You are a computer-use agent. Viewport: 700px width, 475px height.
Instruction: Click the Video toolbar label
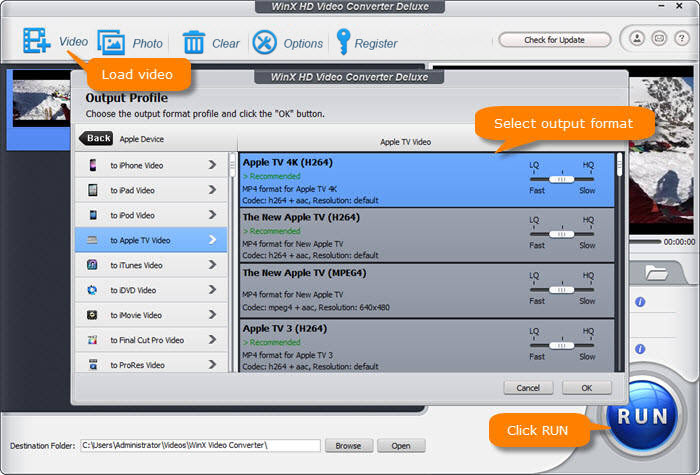pos(73,42)
